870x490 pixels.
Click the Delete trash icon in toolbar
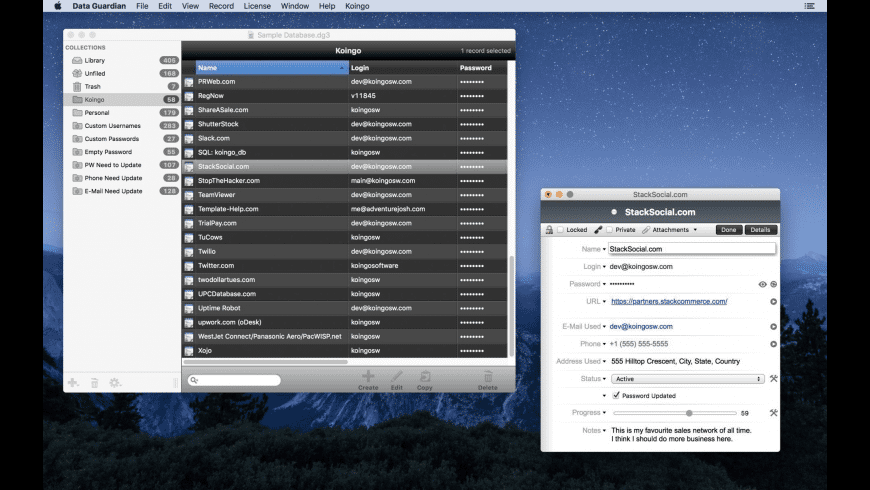pos(488,376)
